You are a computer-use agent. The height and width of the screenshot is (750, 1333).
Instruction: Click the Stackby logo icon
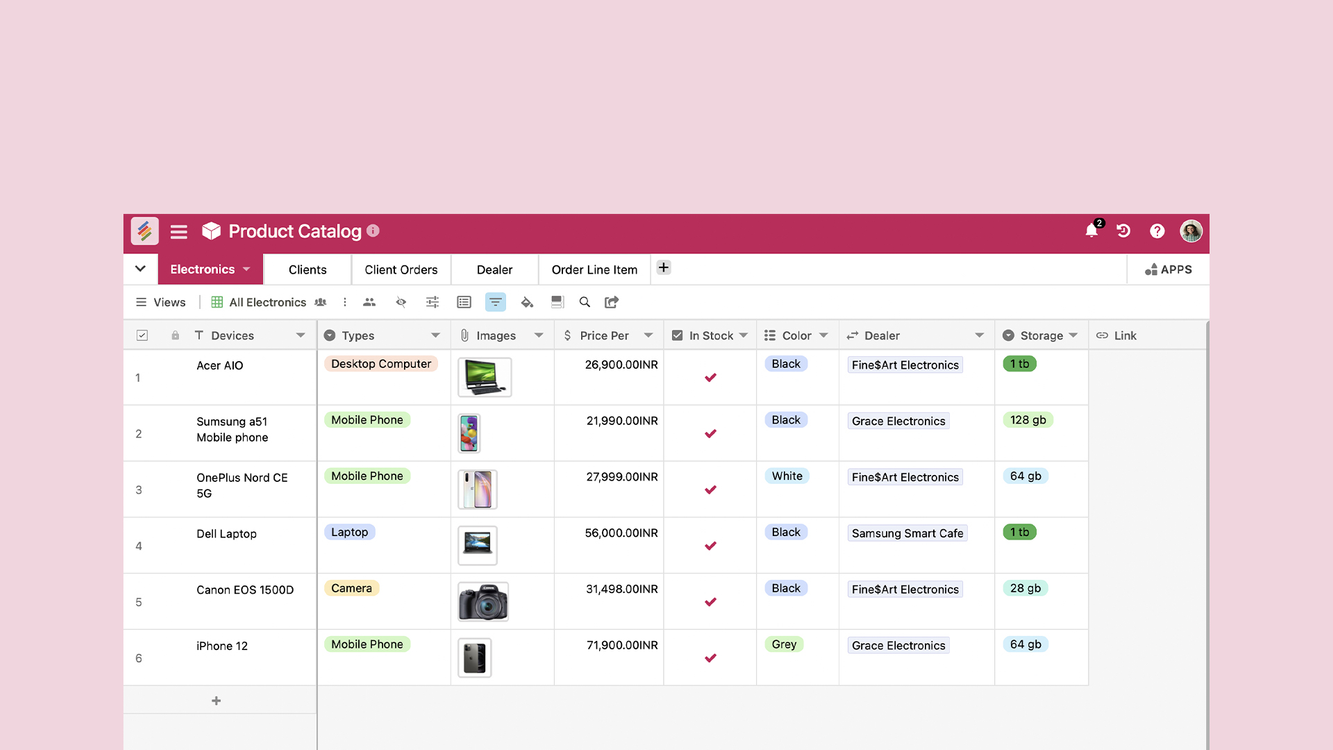tap(145, 231)
